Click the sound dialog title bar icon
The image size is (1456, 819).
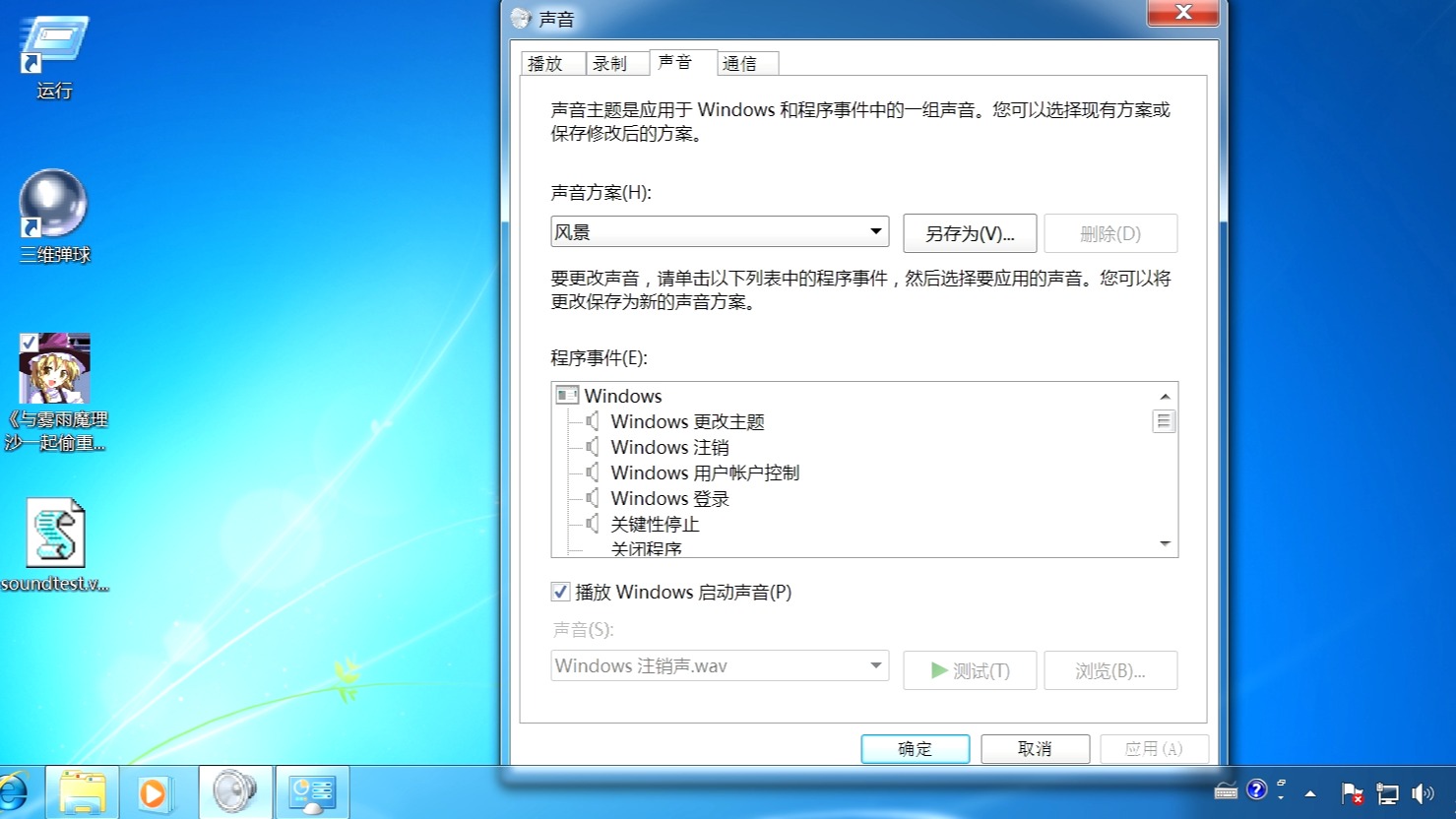[x=522, y=18]
